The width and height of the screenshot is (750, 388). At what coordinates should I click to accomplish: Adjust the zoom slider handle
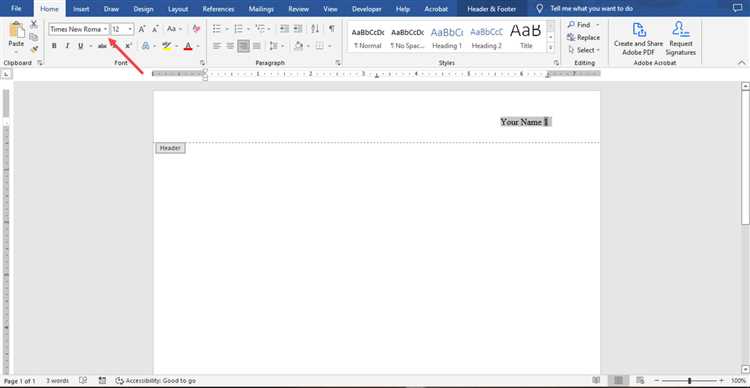click(689, 380)
